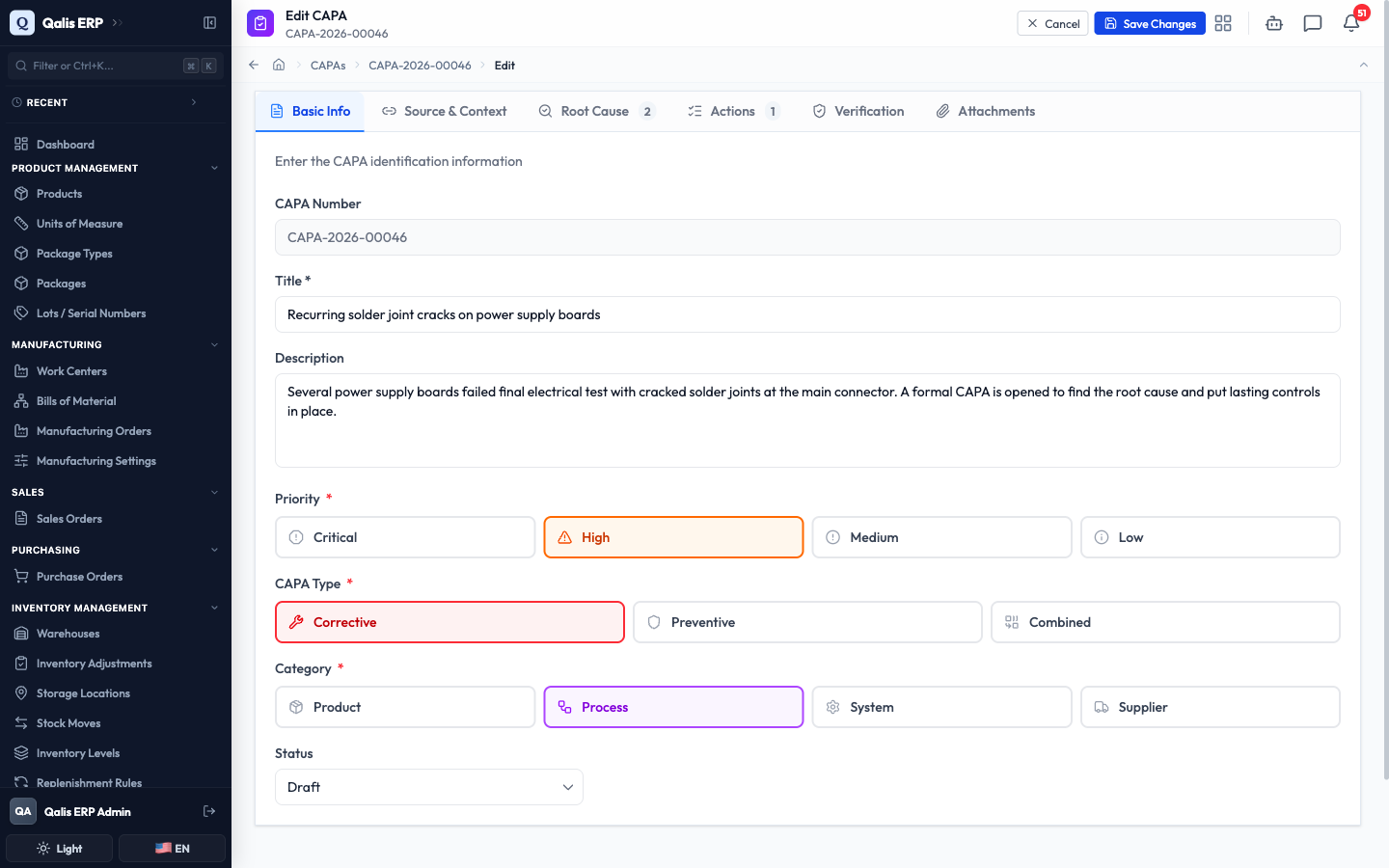Viewport: 1389px width, 868px height.
Task: Expand the RECENT section chevron
Action: click(x=194, y=102)
